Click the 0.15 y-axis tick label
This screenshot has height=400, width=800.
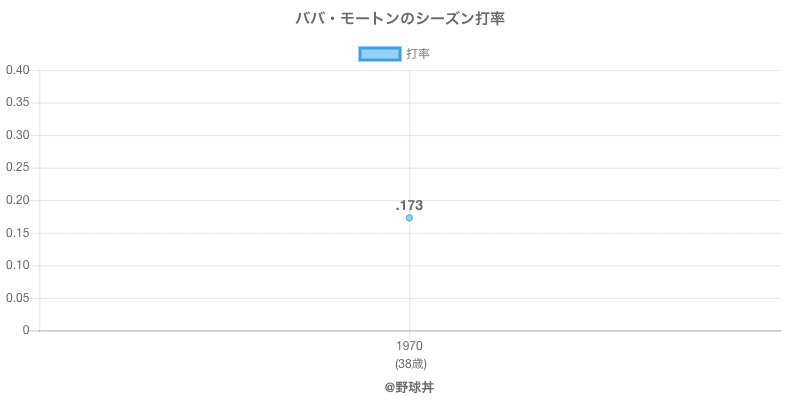[x=18, y=233]
